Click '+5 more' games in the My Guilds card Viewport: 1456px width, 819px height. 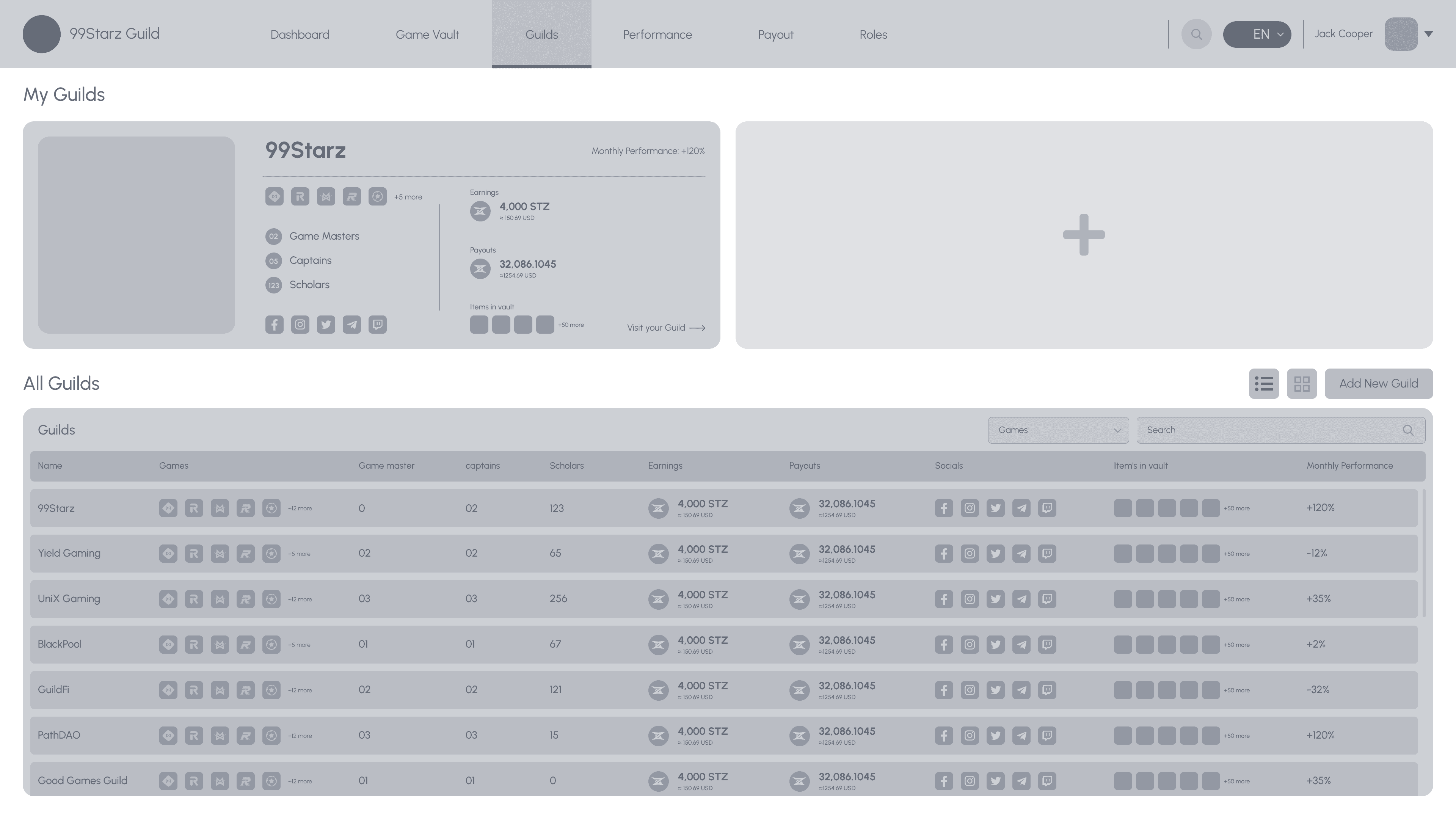pyautogui.click(x=408, y=197)
